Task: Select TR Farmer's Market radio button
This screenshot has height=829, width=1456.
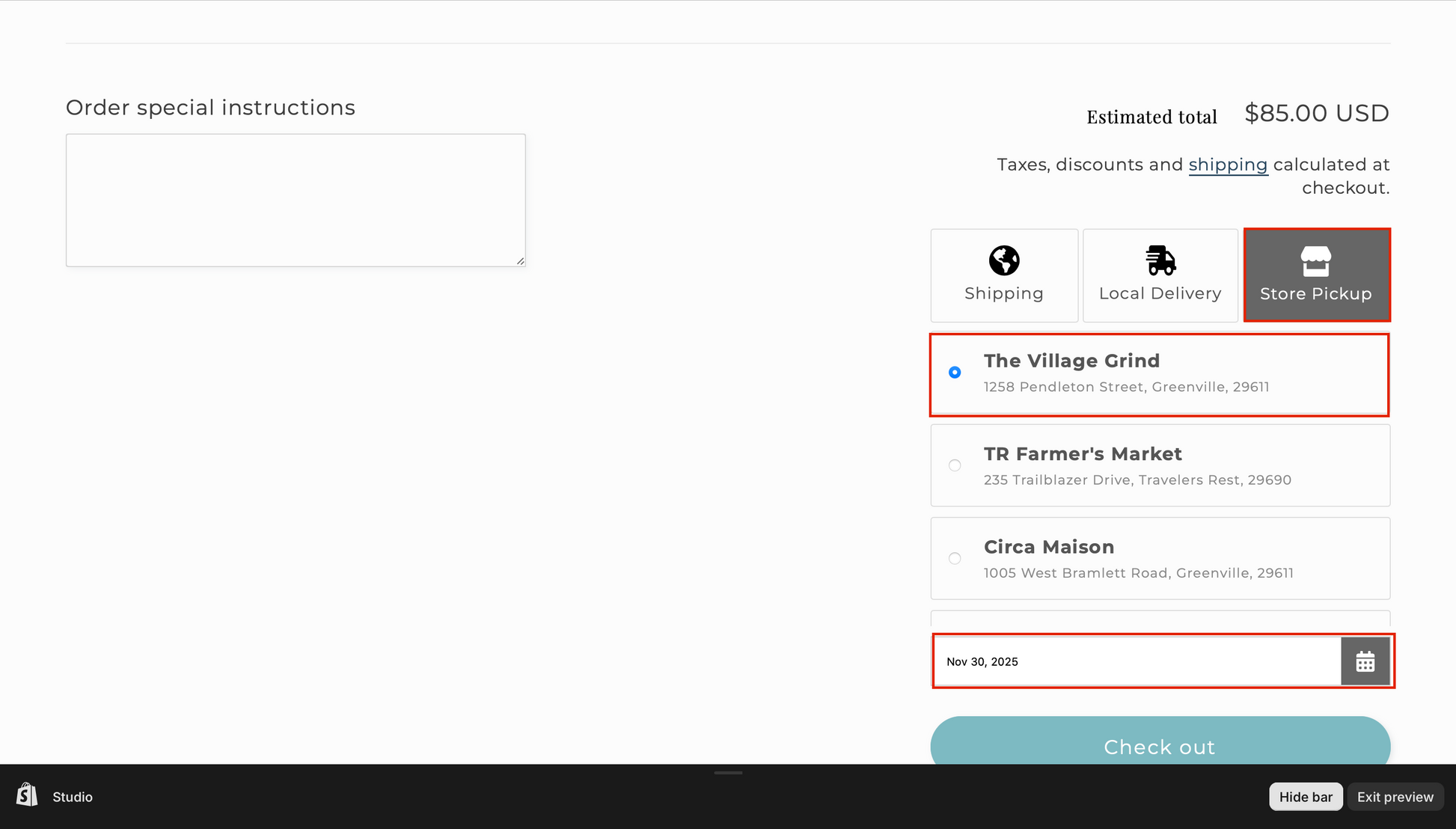Action: [x=955, y=465]
